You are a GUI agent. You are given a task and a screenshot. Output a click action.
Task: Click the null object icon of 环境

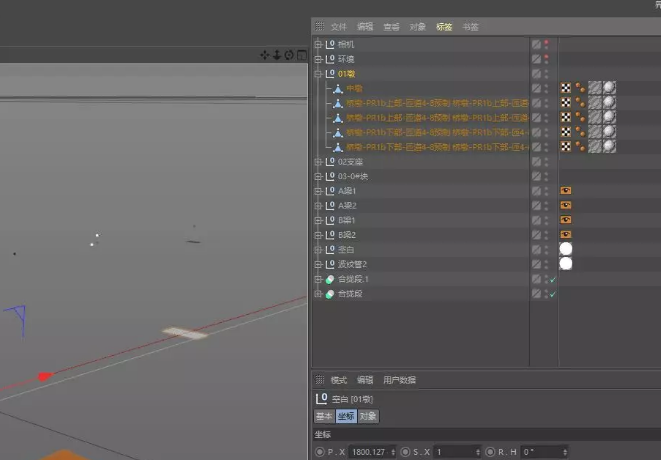[330, 59]
